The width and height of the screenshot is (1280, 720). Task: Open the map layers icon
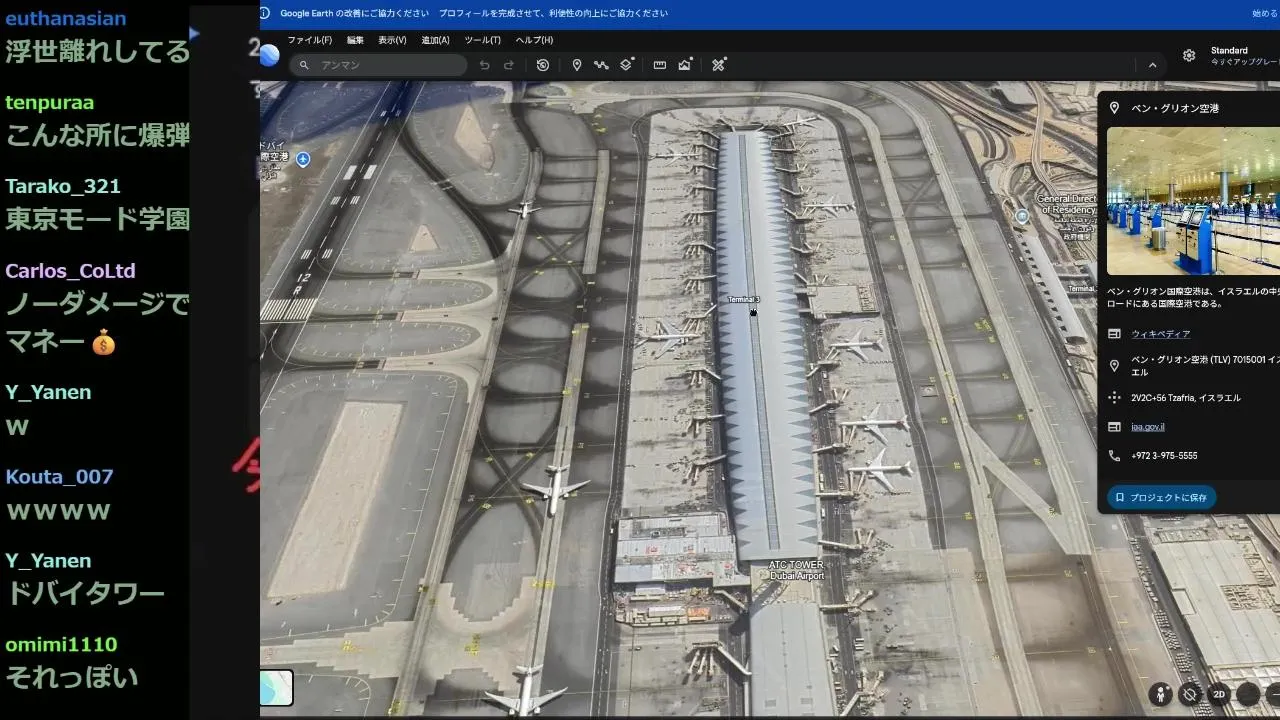tap(626, 65)
